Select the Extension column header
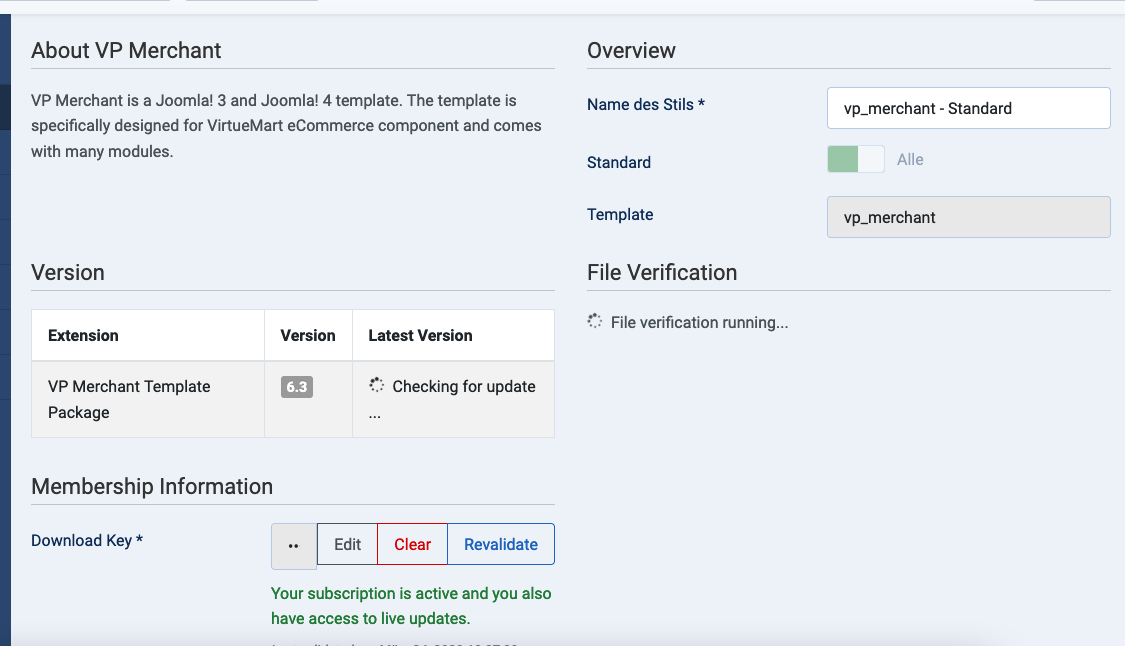The width and height of the screenshot is (1125, 646). tap(84, 335)
